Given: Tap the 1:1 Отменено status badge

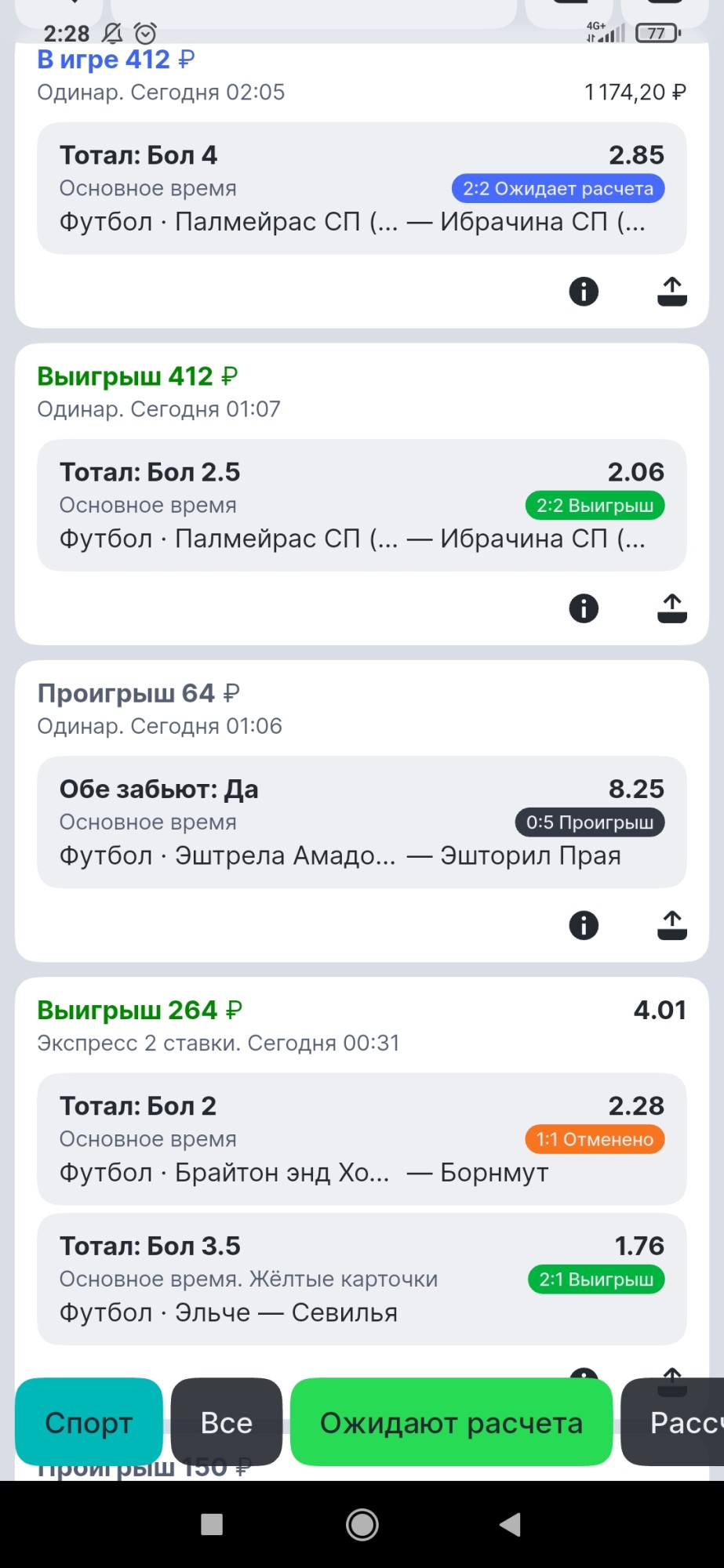Looking at the screenshot, I should [595, 1139].
